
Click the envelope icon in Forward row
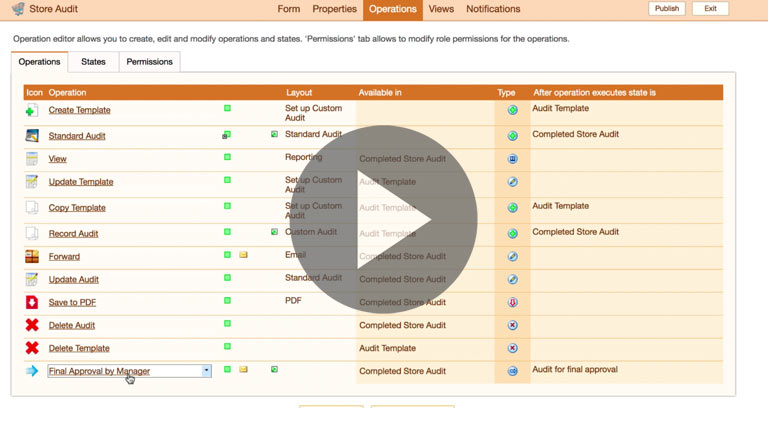[243, 255]
